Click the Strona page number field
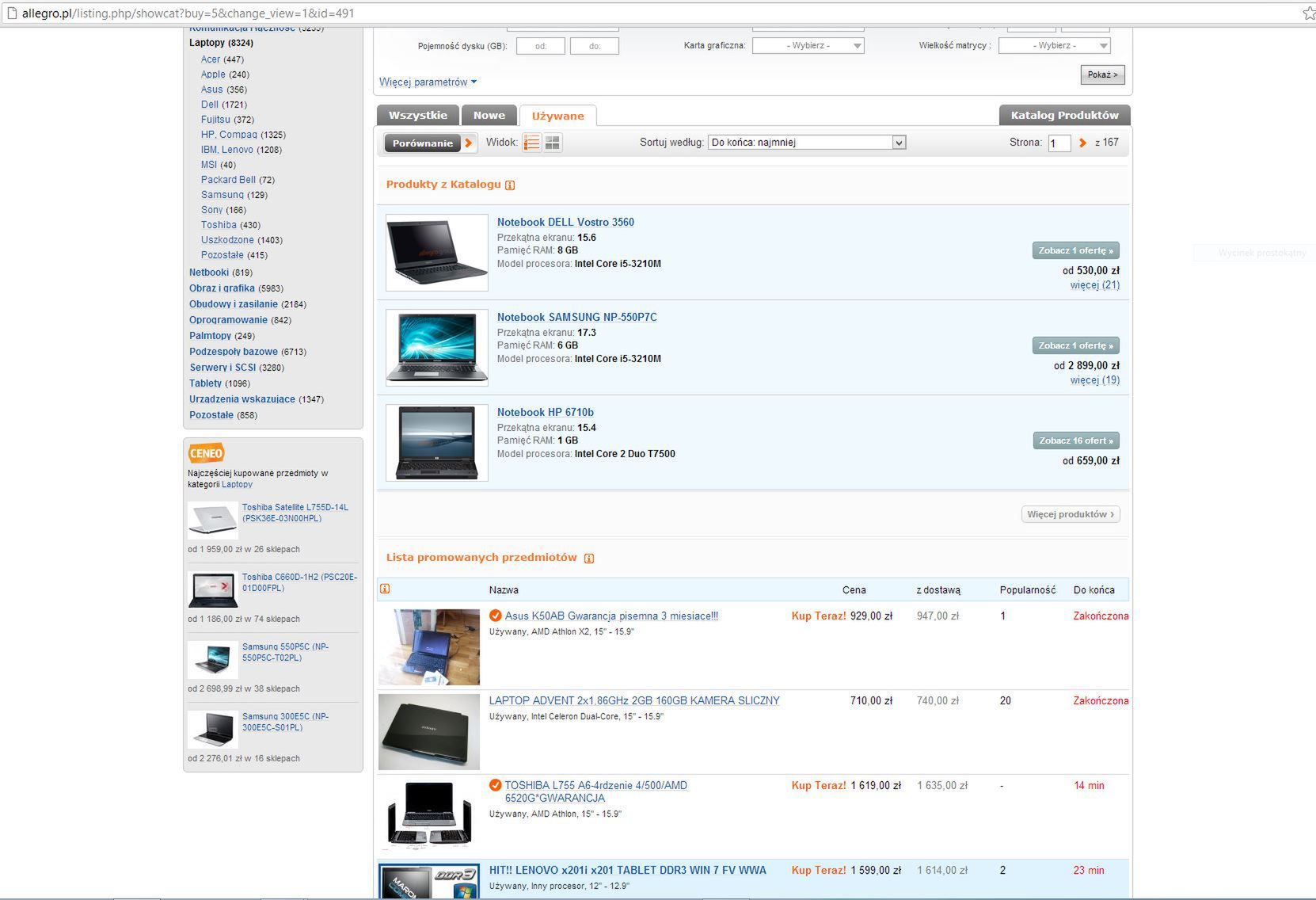1316x900 pixels. [x=1059, y=143]
